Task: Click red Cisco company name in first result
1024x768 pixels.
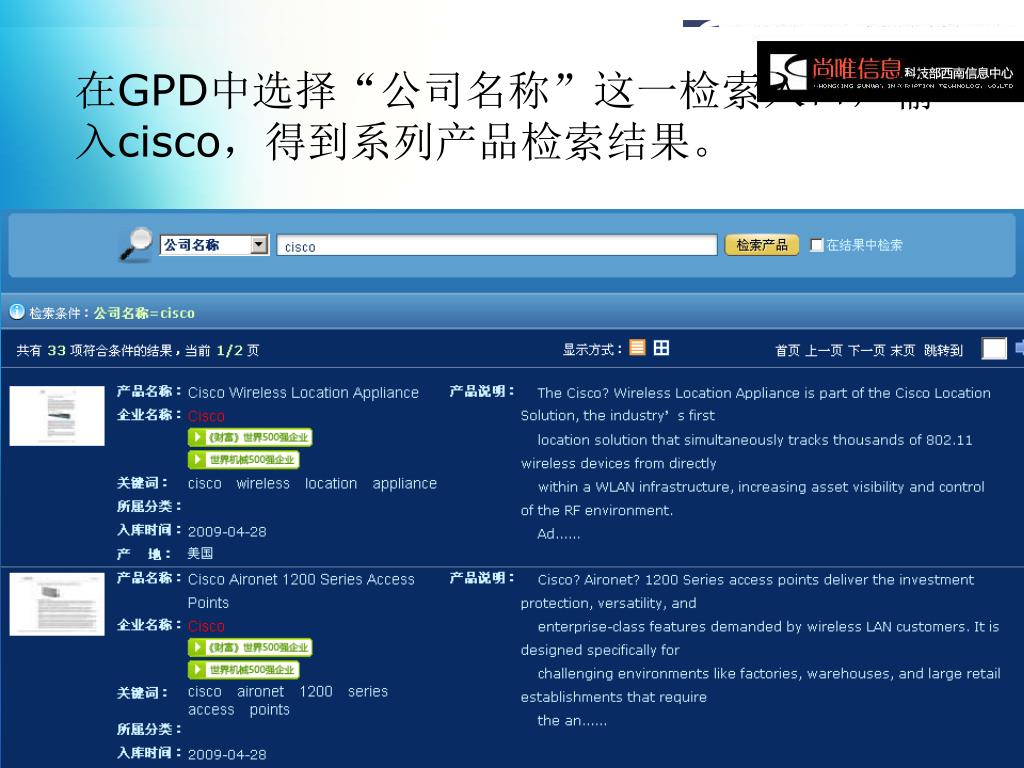Action: [206, 416]
